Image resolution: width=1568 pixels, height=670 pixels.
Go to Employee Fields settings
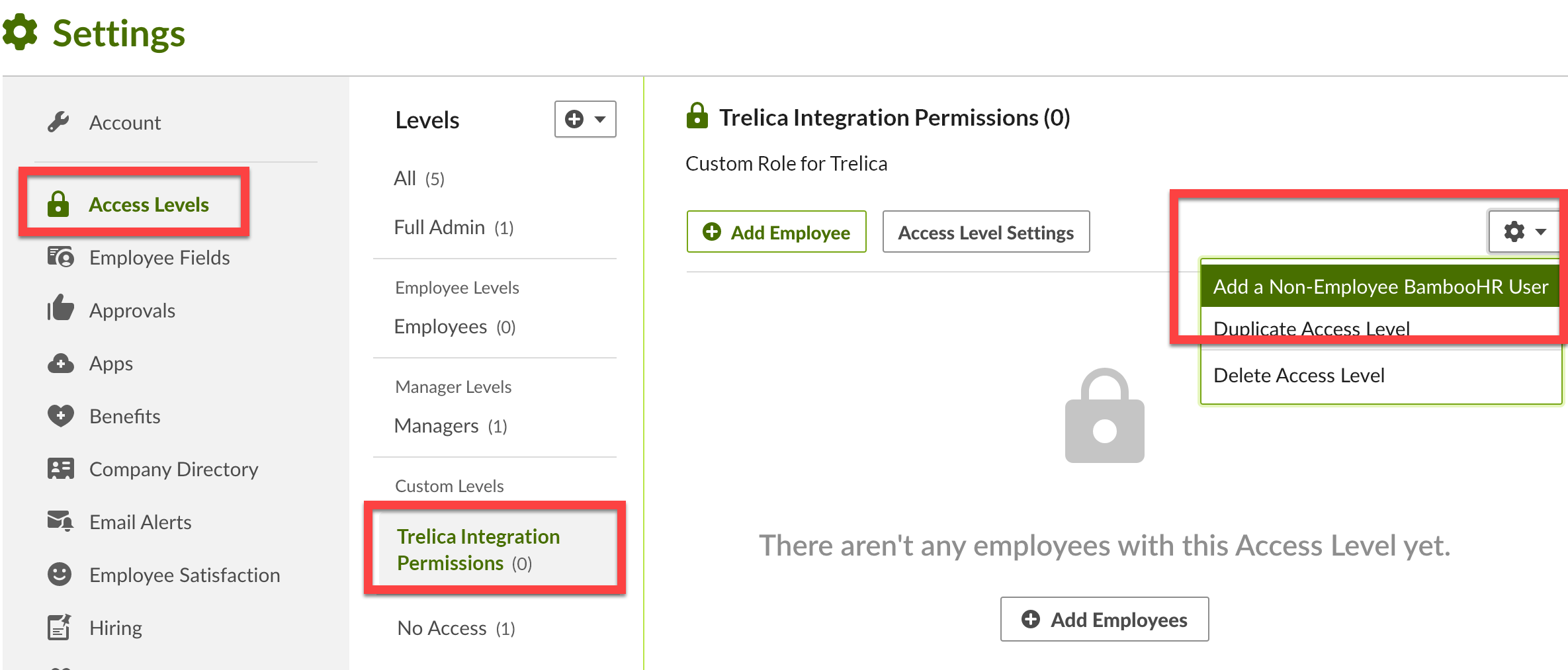click(159, 257)
